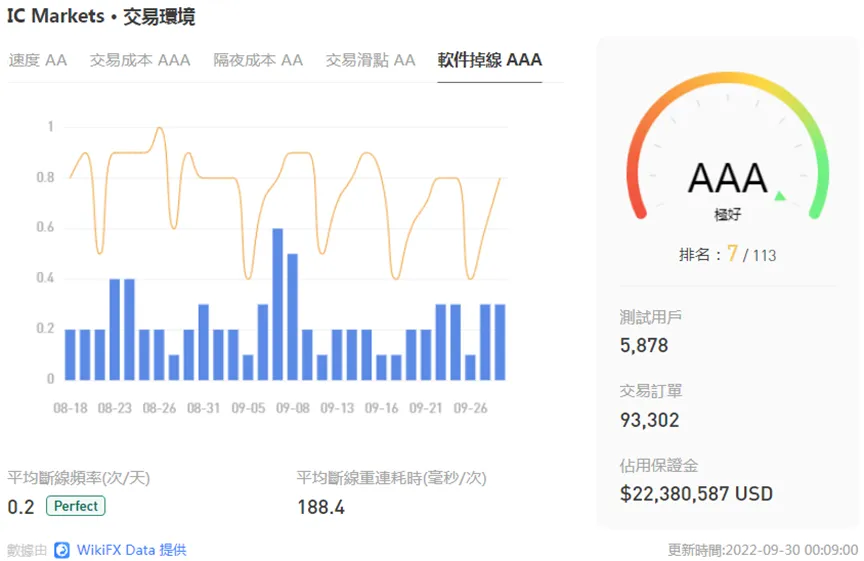Select the 隔夜成本 AA tab
Viewport: 864px width, 561px height.
[x=258, y=60]
